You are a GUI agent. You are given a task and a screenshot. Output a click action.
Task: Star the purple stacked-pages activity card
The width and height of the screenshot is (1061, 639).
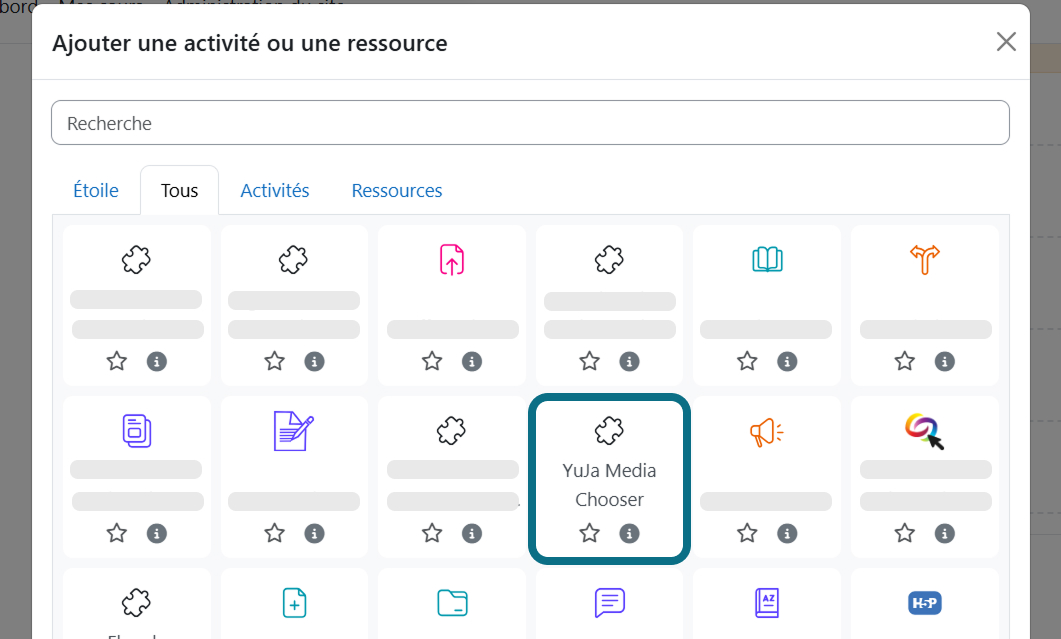[x=116, y=533]
